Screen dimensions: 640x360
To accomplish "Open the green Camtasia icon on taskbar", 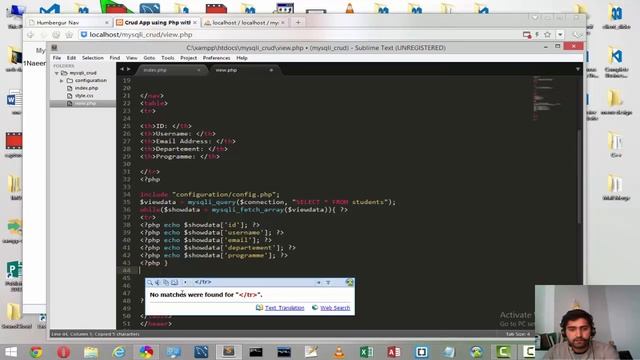I will coord(503,352).
